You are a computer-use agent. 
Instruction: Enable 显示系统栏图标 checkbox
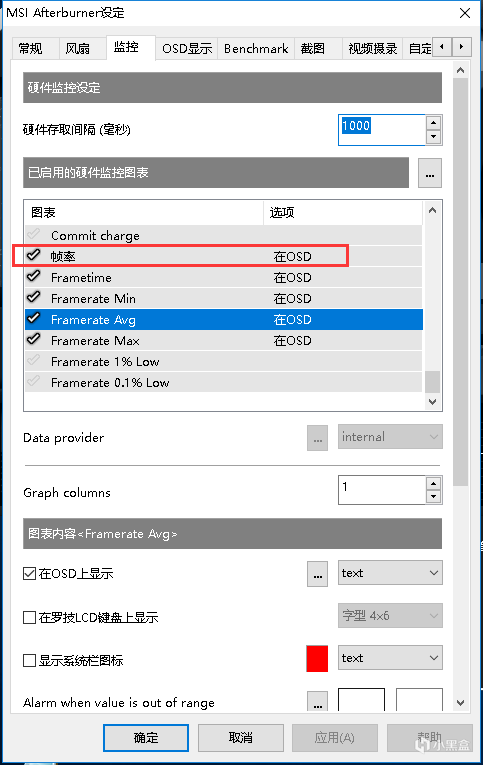tap(29, 661)
